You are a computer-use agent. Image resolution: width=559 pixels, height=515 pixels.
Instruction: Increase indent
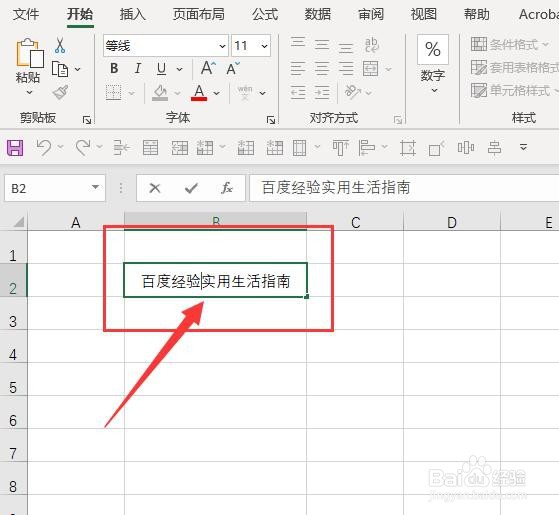(322, 93)
